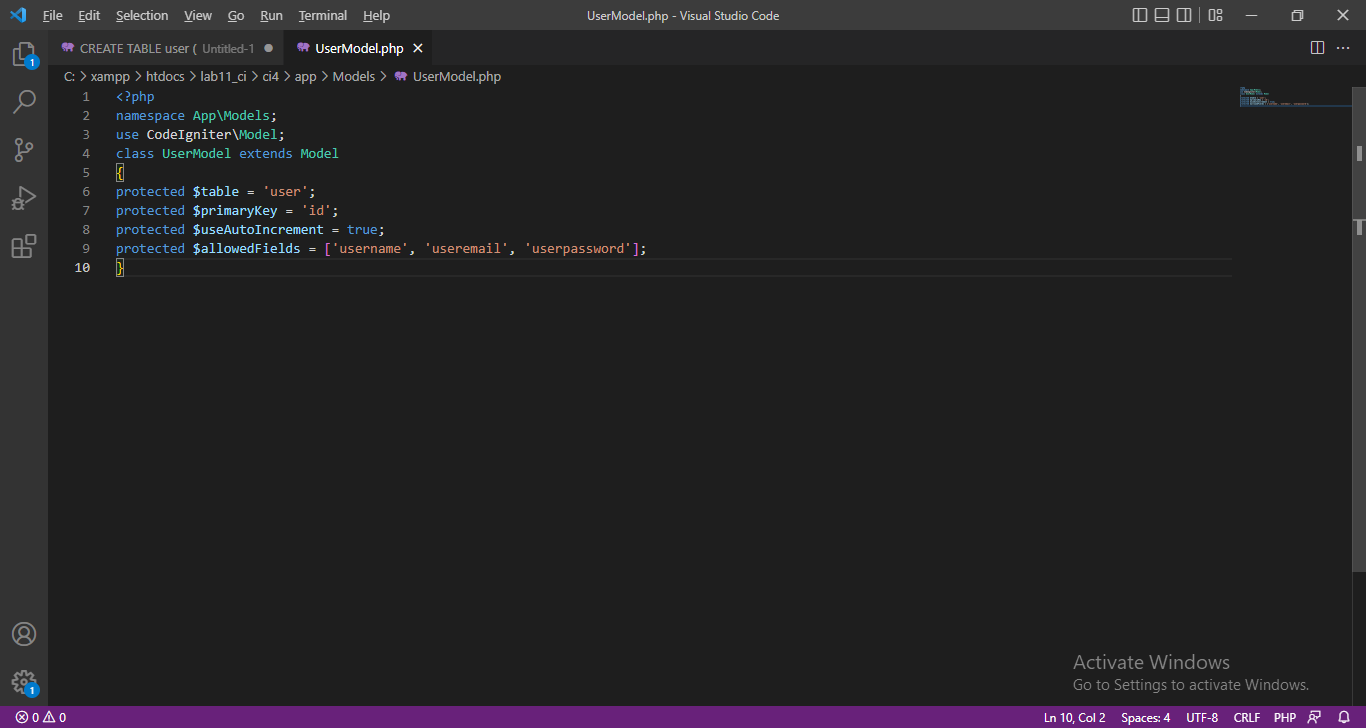This screenshot has width=1366, height=728.
Task: Open the Extensions marketplace icon
Action: tap(24, 245)
